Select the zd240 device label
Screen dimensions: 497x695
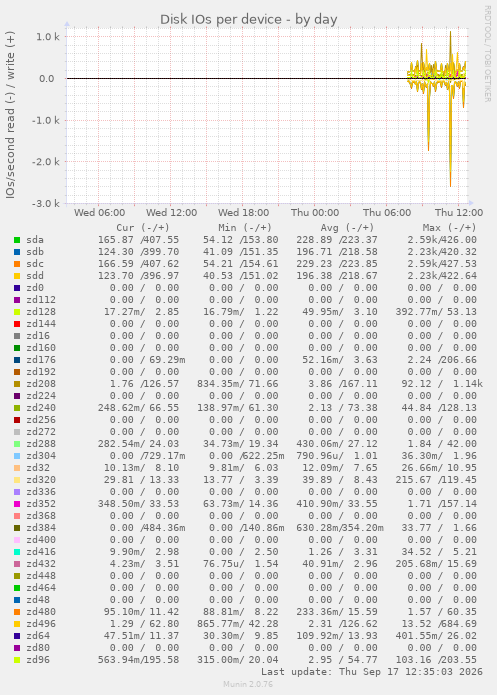pyautogui.click(x=41, y=408)
